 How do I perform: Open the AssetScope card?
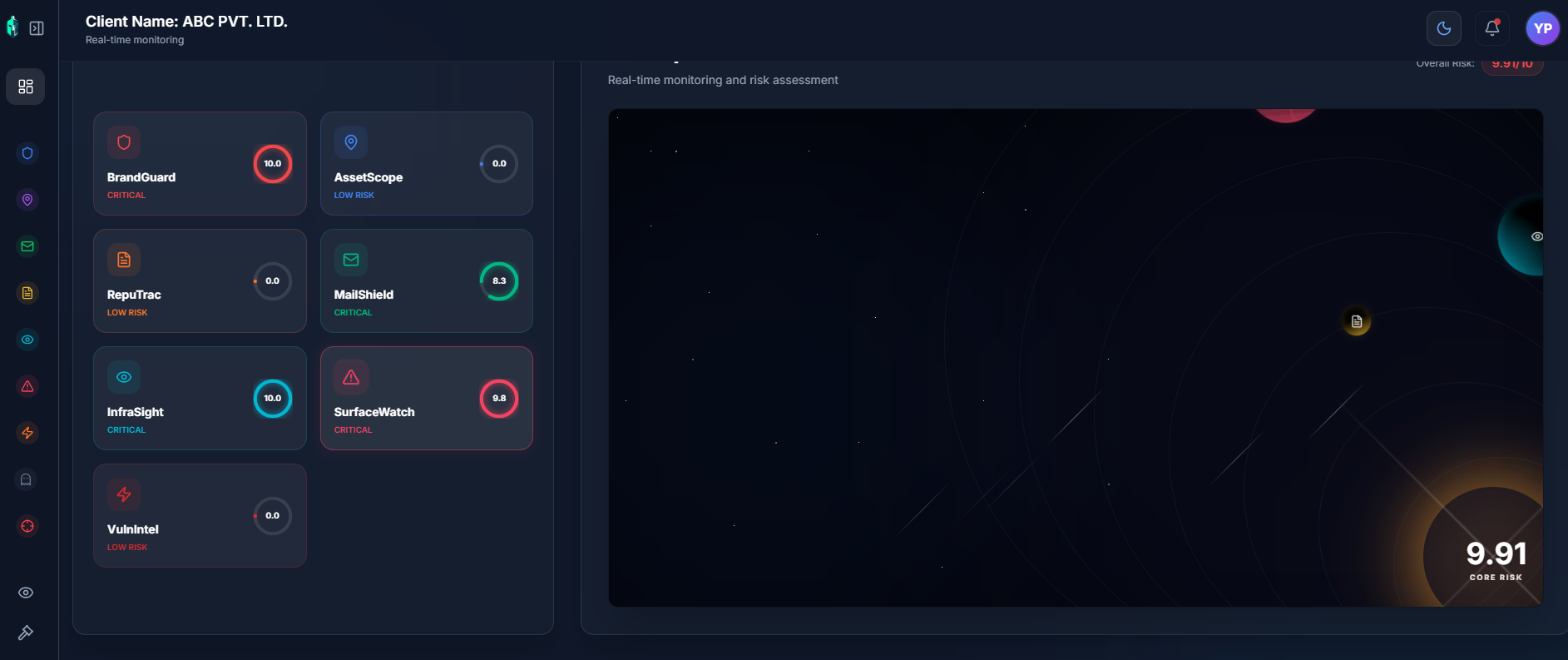coord(427,163)
